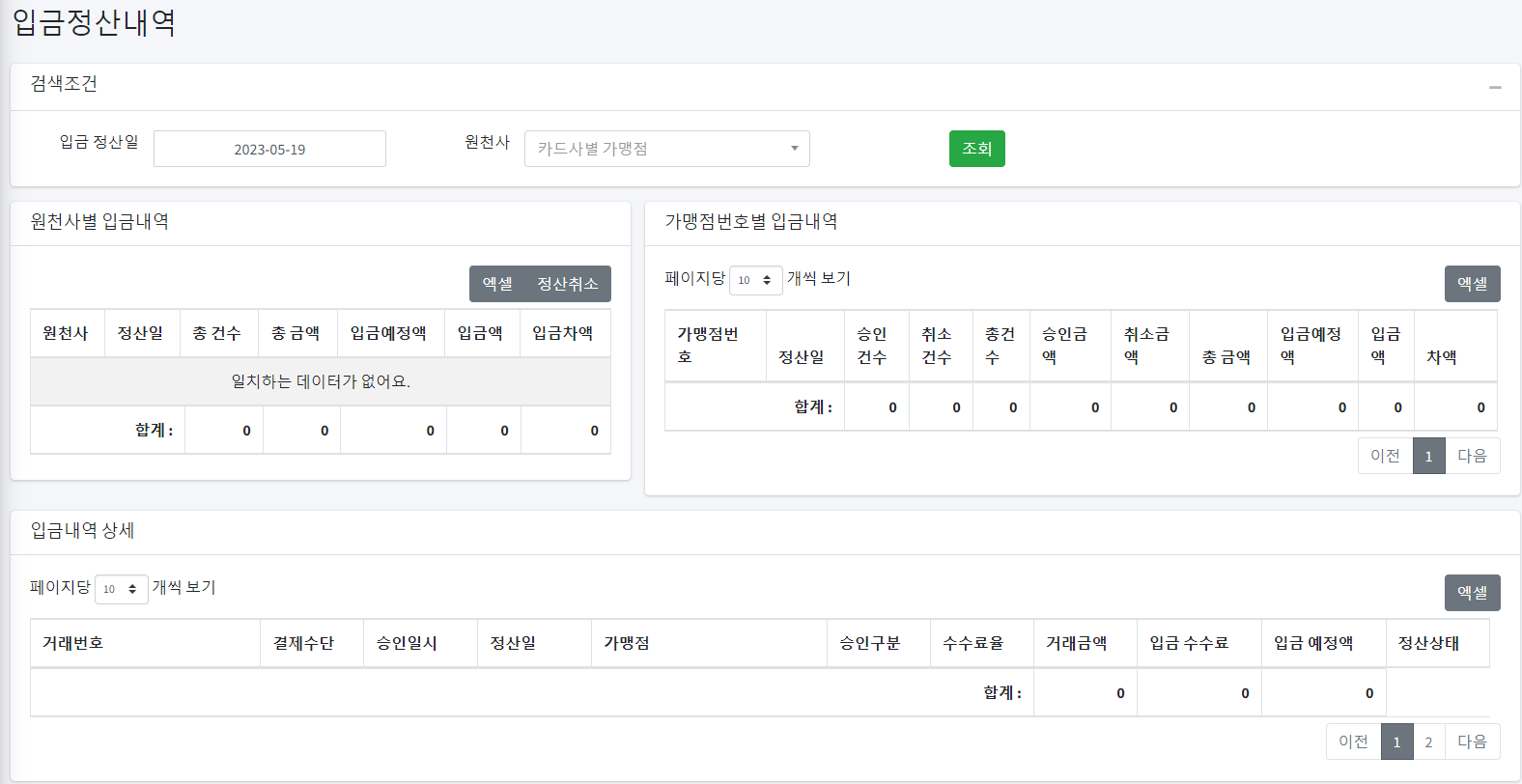1522x784 pixels.
Task: Go to page 2 of 입금내역 상세
Action: (x=1428, y=742)
